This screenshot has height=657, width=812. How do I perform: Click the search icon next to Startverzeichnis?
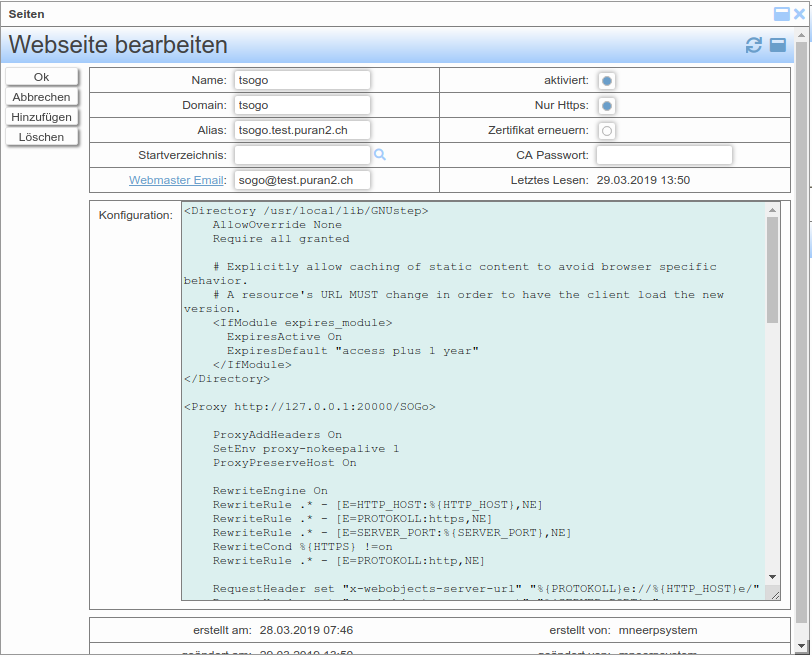coord(380,155)
